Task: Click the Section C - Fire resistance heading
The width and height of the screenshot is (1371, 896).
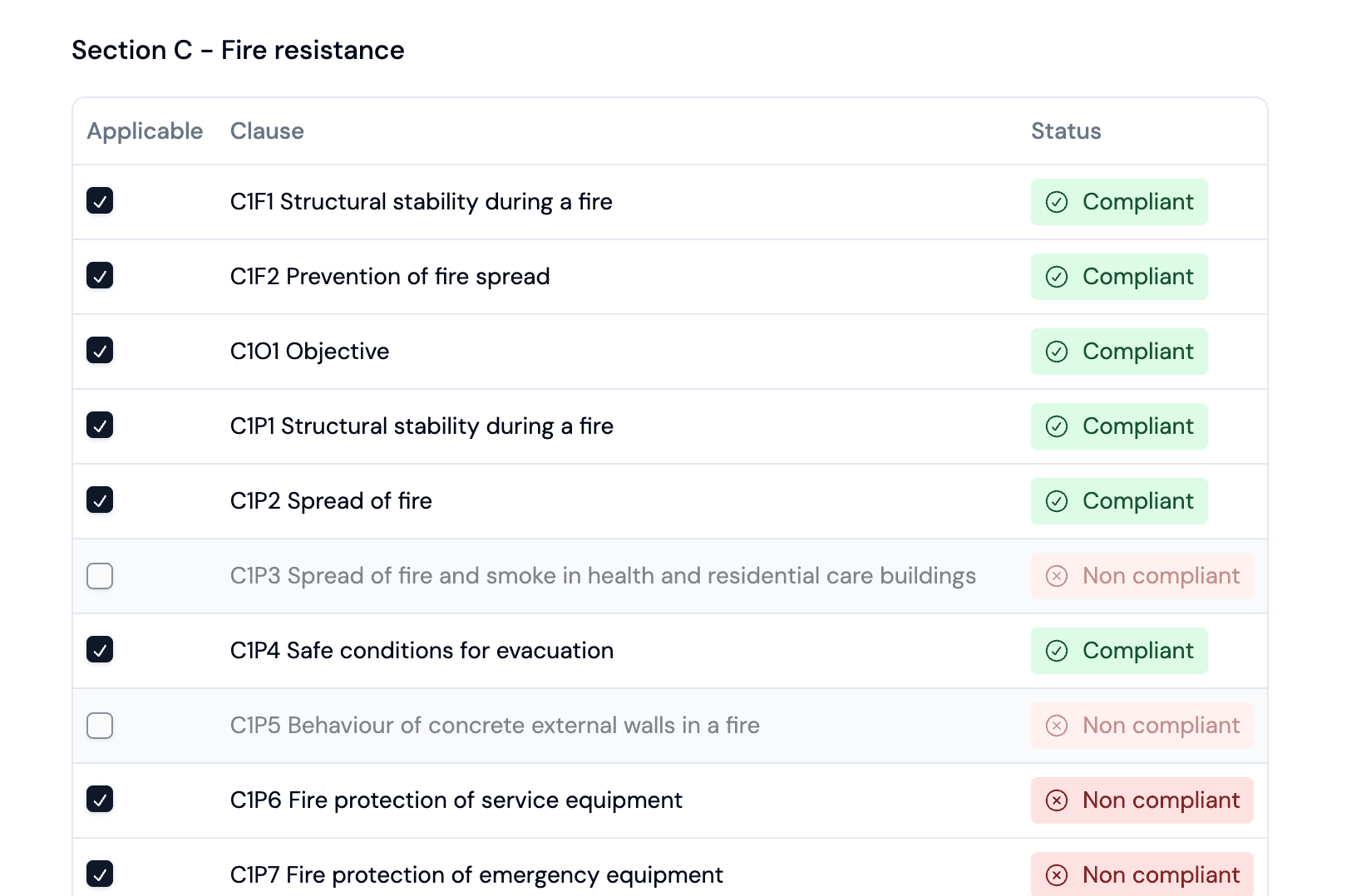Action: coord(238,50)
